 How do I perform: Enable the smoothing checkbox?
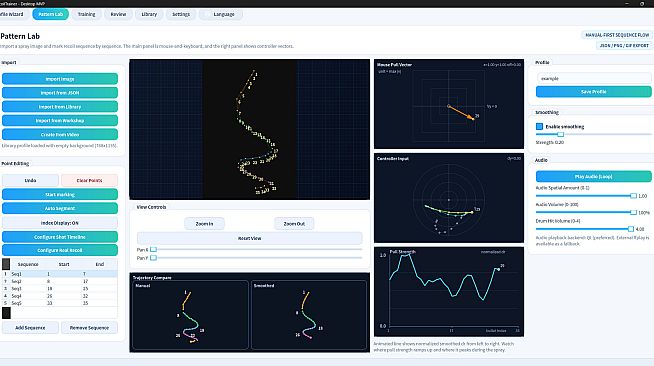[539, 126]
